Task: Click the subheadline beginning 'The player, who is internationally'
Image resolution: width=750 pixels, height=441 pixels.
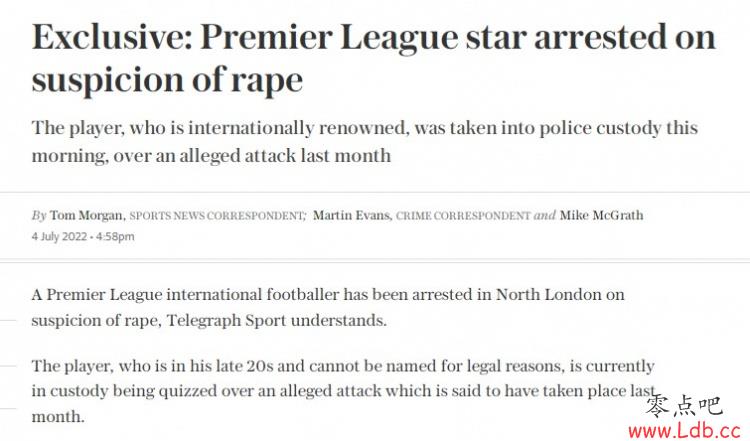Action: click(x=364, y=142)
